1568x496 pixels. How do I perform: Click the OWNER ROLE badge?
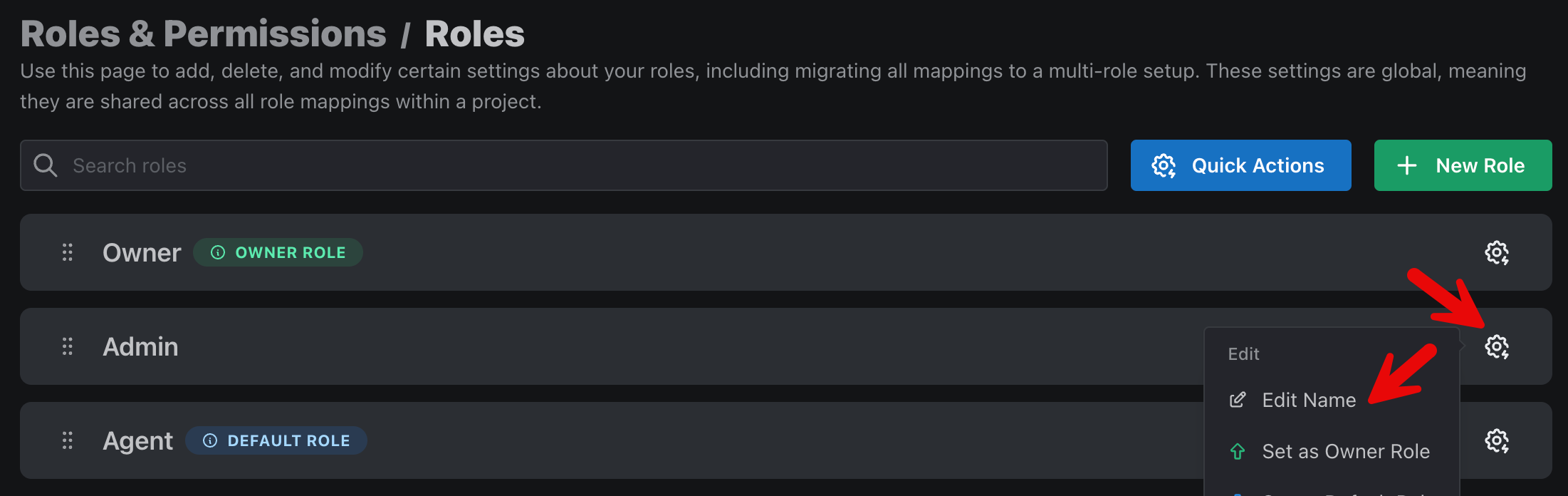278,252
